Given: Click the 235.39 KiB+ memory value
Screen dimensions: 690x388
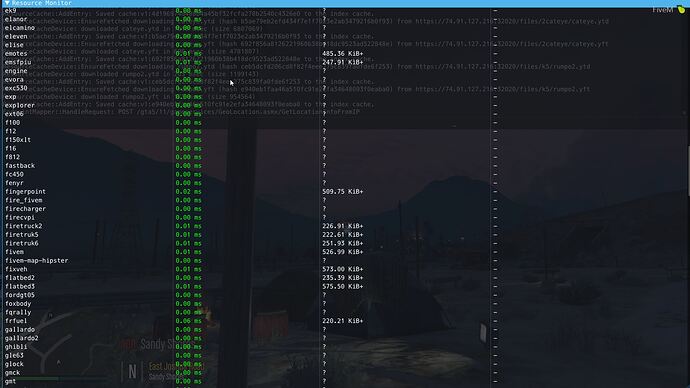Looking at the screenshot, I should point(343,278).
